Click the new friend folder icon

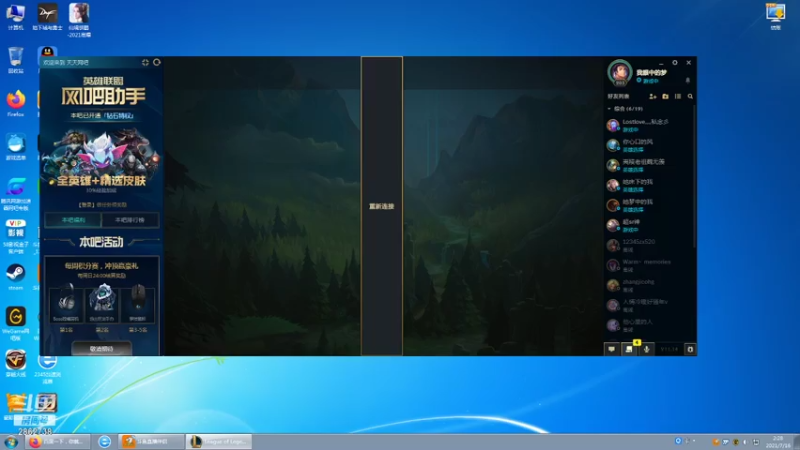click(665, 96)
